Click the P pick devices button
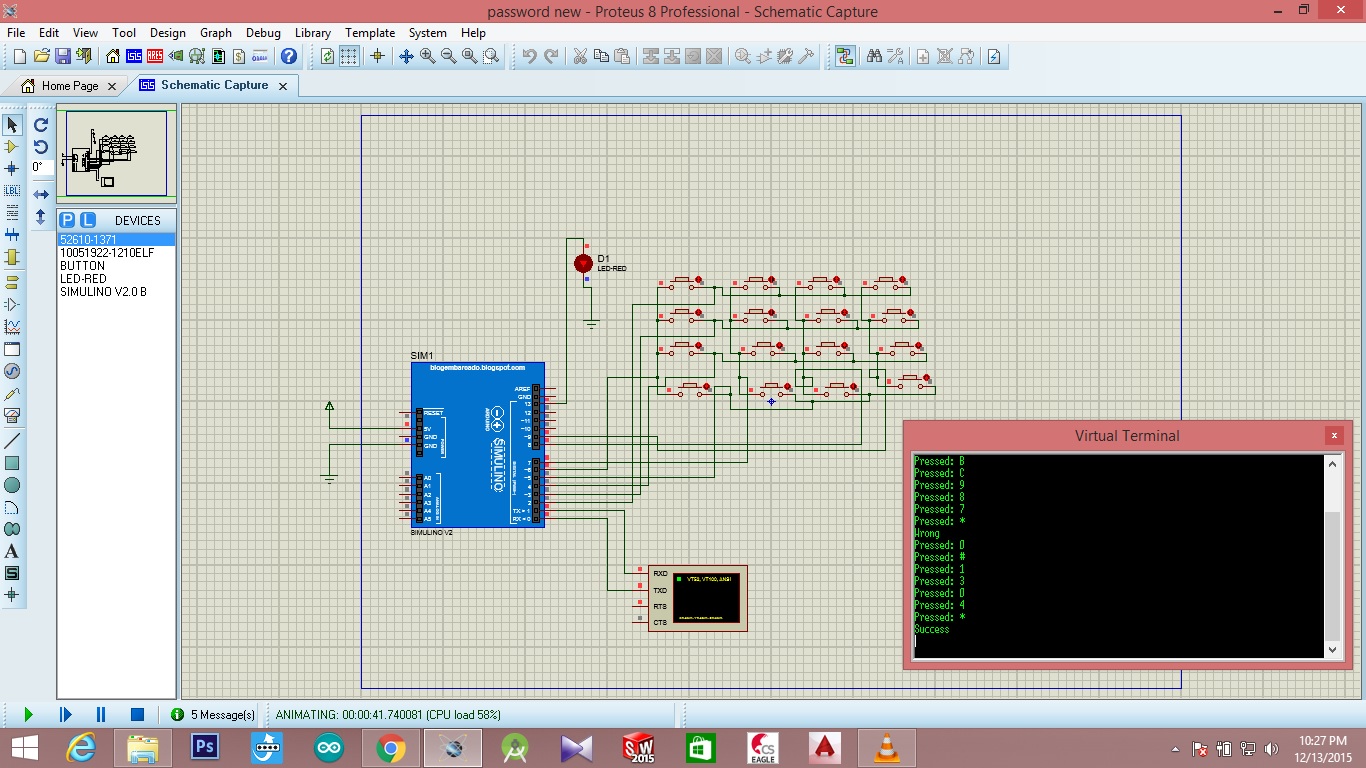This screenshot has height=768, width=1366. [x=67, y=220]
